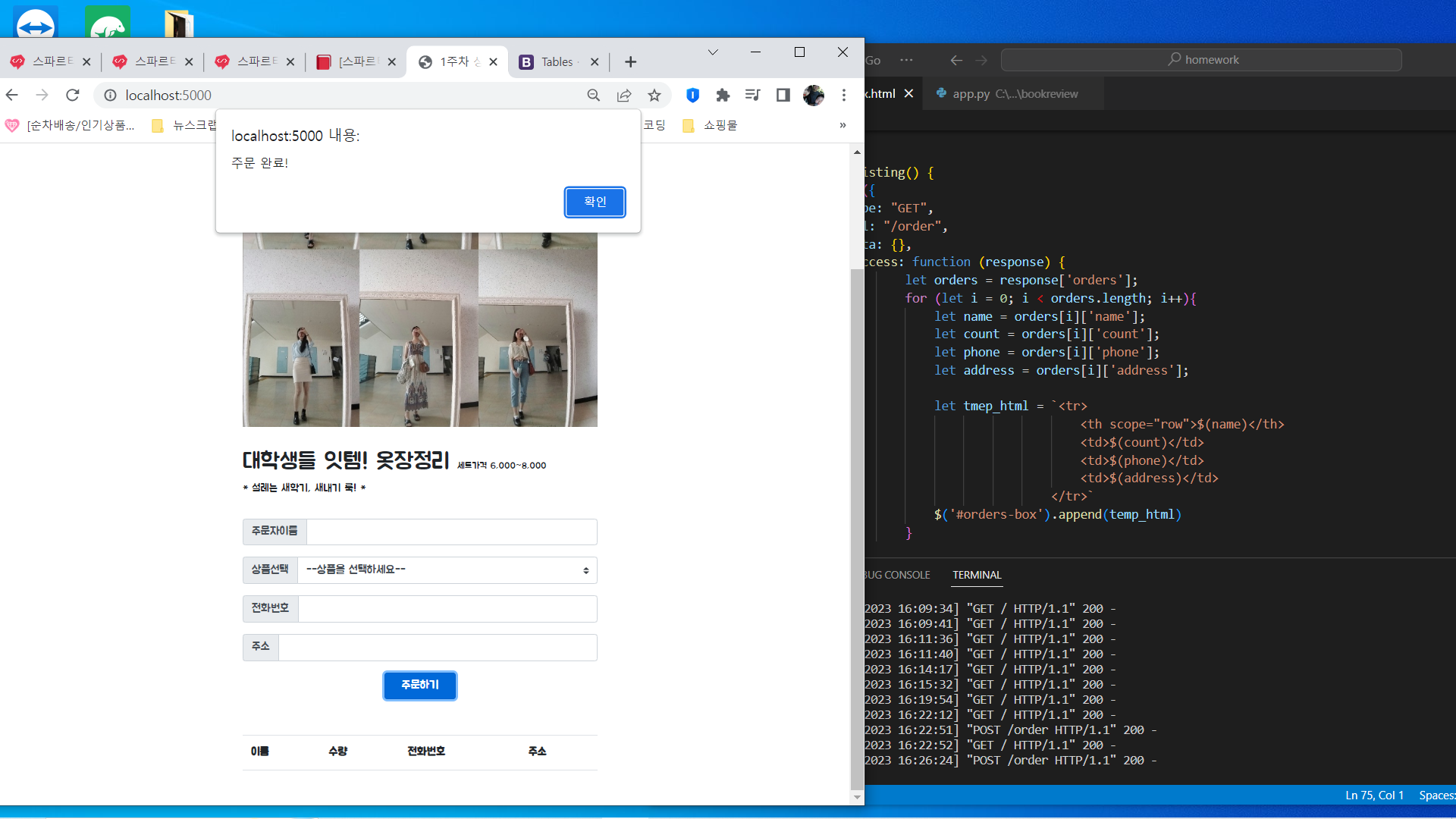Viewport: 1456px width, 819px height.
Task: Click the page scrollbar up arrow
Action: [857, 152]
